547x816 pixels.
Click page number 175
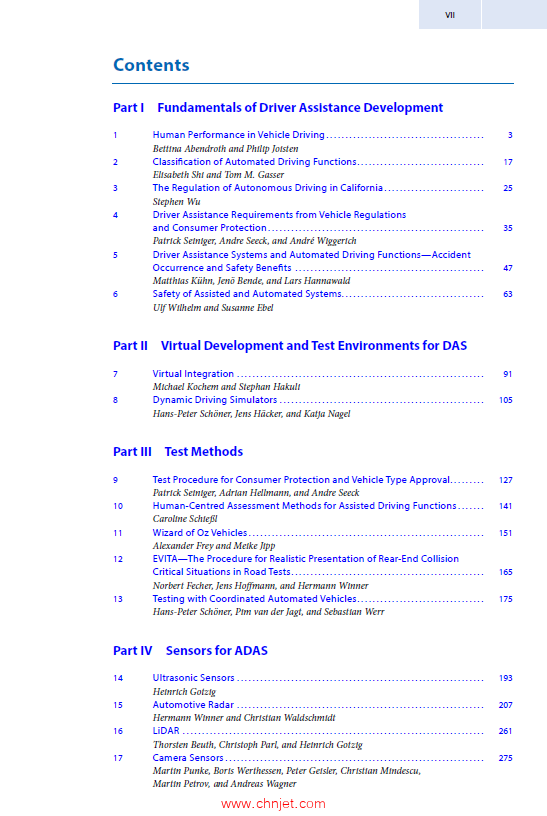[506, 600]
